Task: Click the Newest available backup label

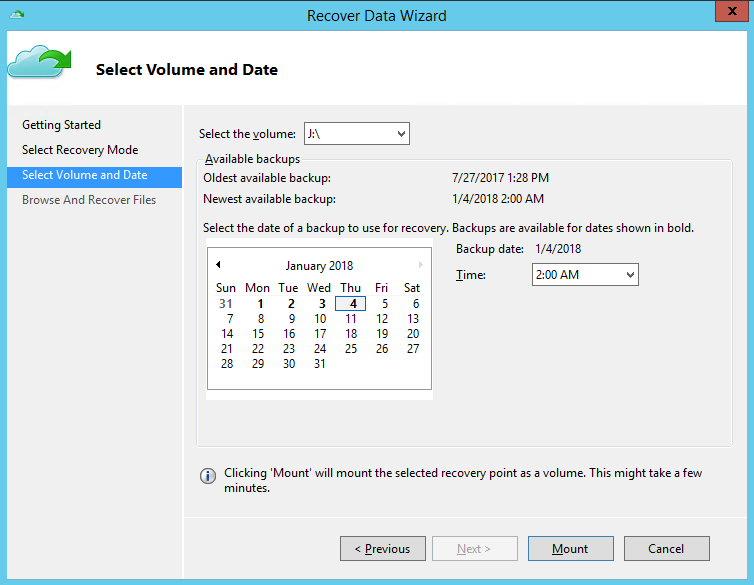Action: (269, 199)
